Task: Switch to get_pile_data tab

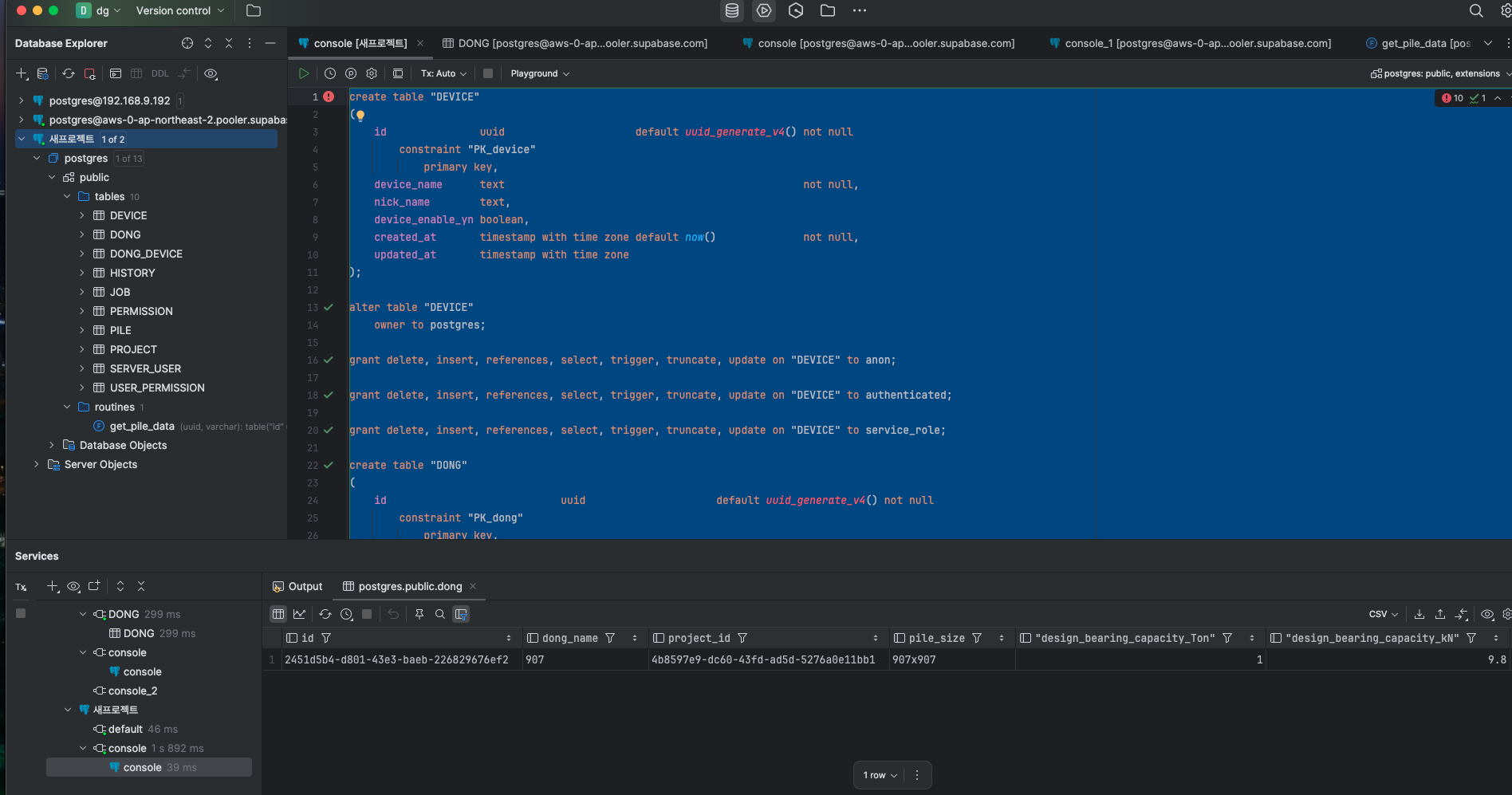Action: (x=1419, y=43)
